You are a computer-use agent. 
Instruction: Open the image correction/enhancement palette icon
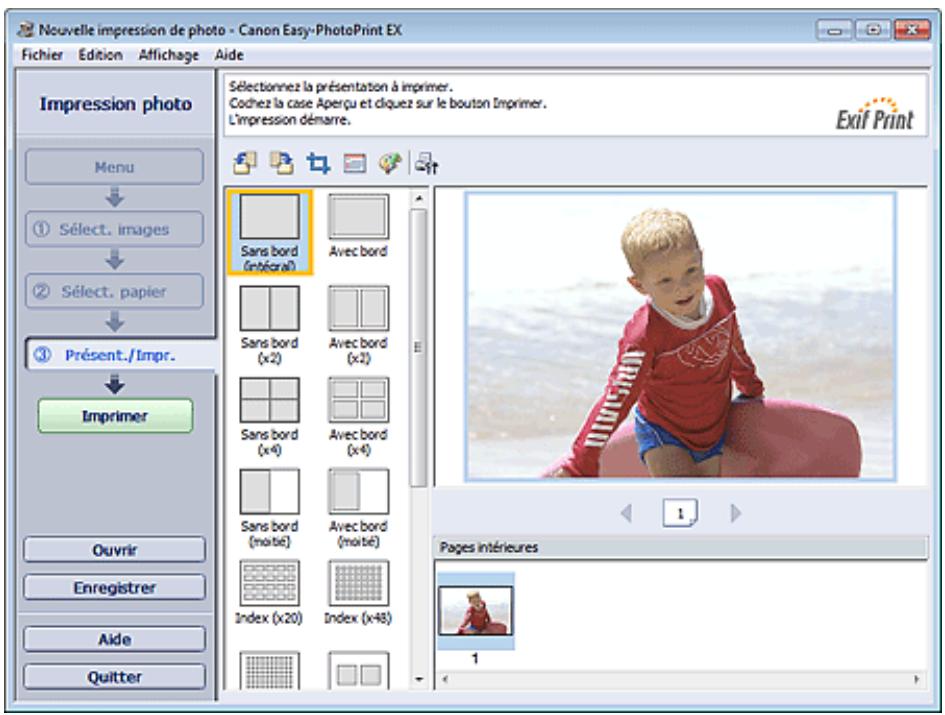pyautogui.click(x=390, y=163)
